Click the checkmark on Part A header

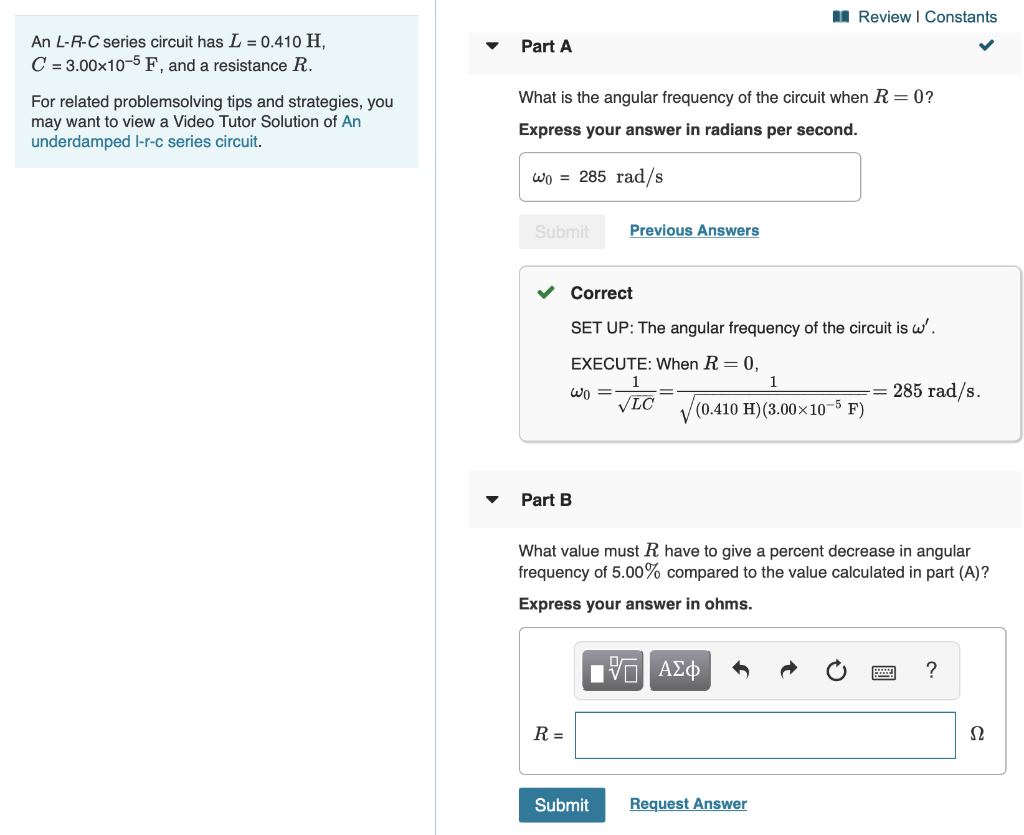(986, 45)
